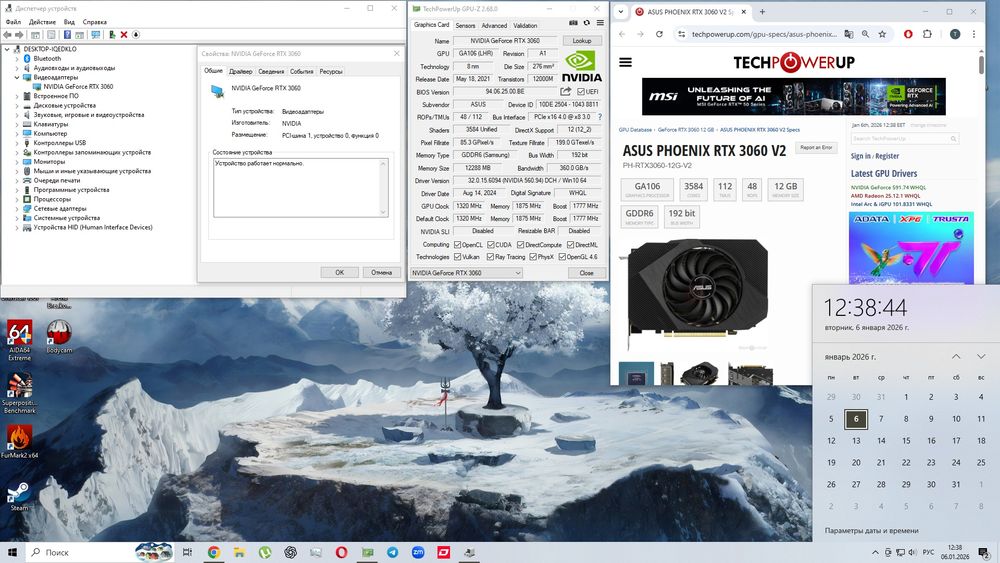Expand the Bluetooth tree node
The width and height of the screenshot is (1000, 563).
coord(17,59)
